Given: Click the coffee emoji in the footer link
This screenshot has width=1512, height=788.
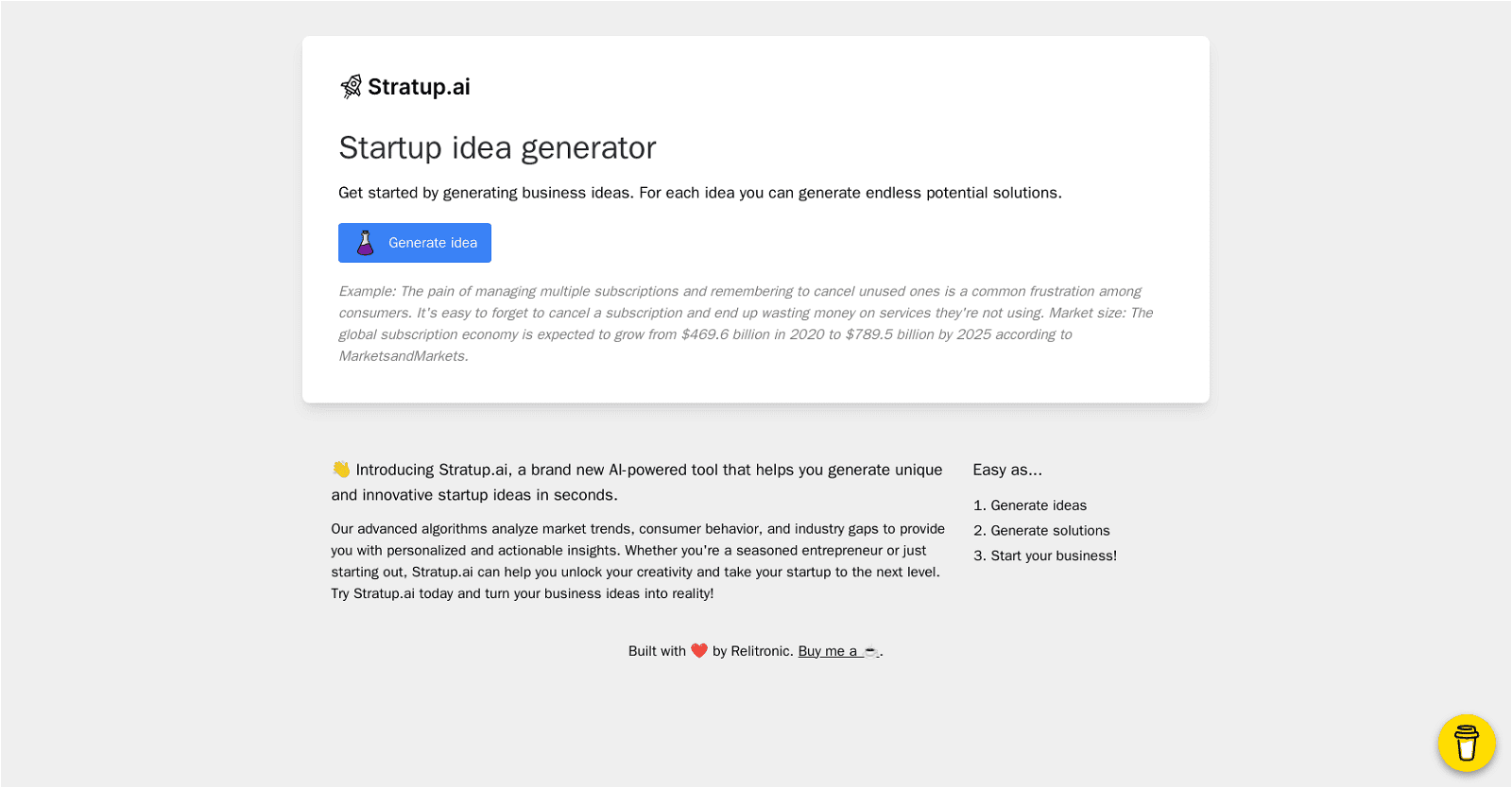Looking at the screenshot, I should [x=868, y=650].
